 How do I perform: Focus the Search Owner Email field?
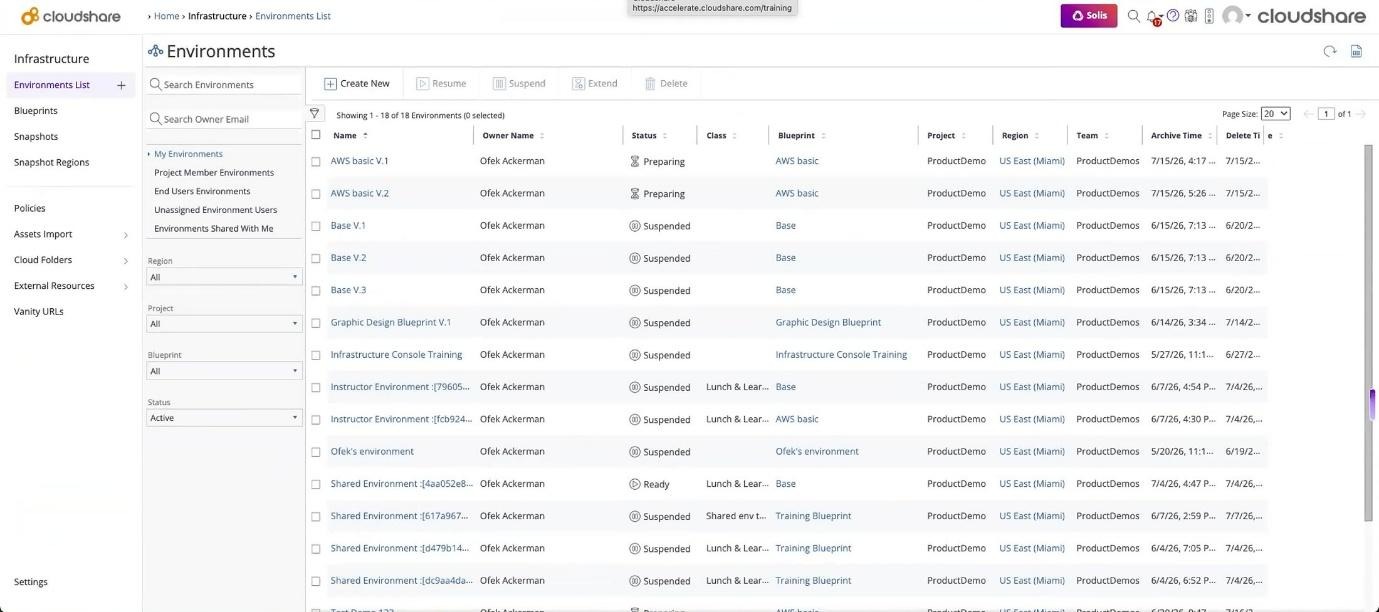click(x=225, y=119)
